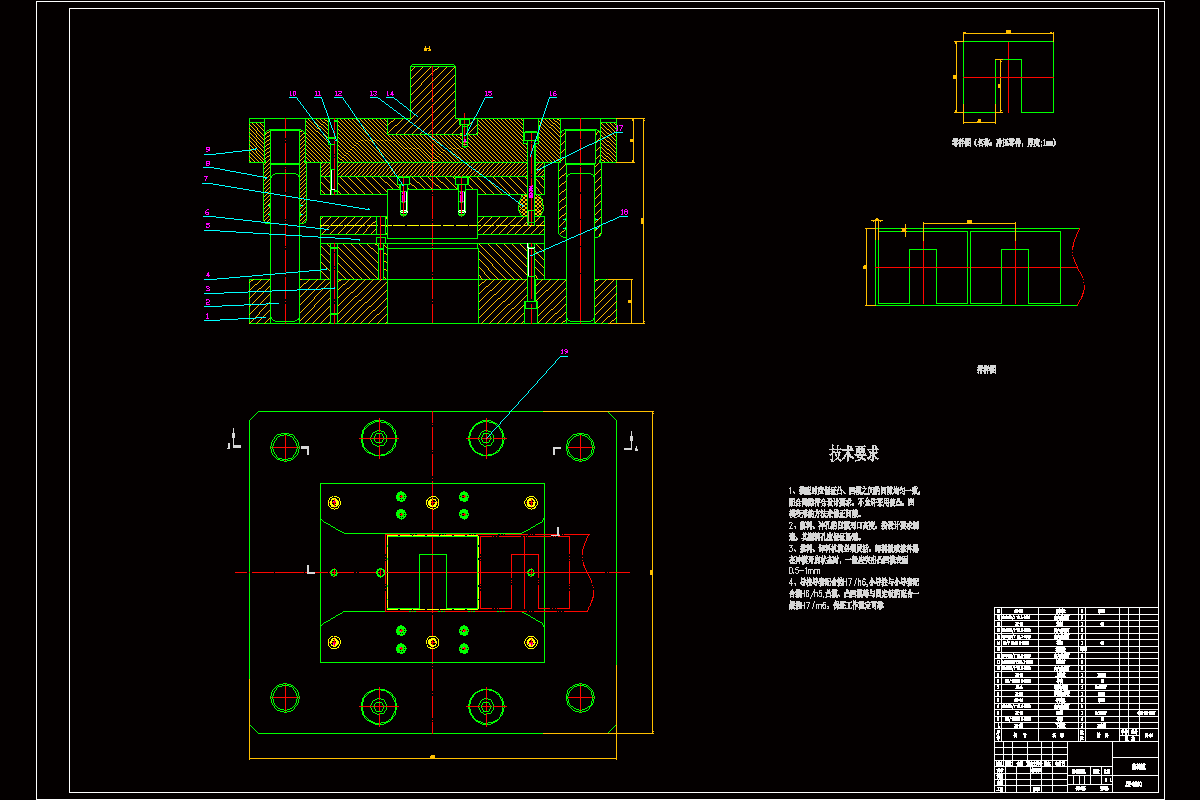Select balloon number 13 above the section view

click(x=374, y=94)
